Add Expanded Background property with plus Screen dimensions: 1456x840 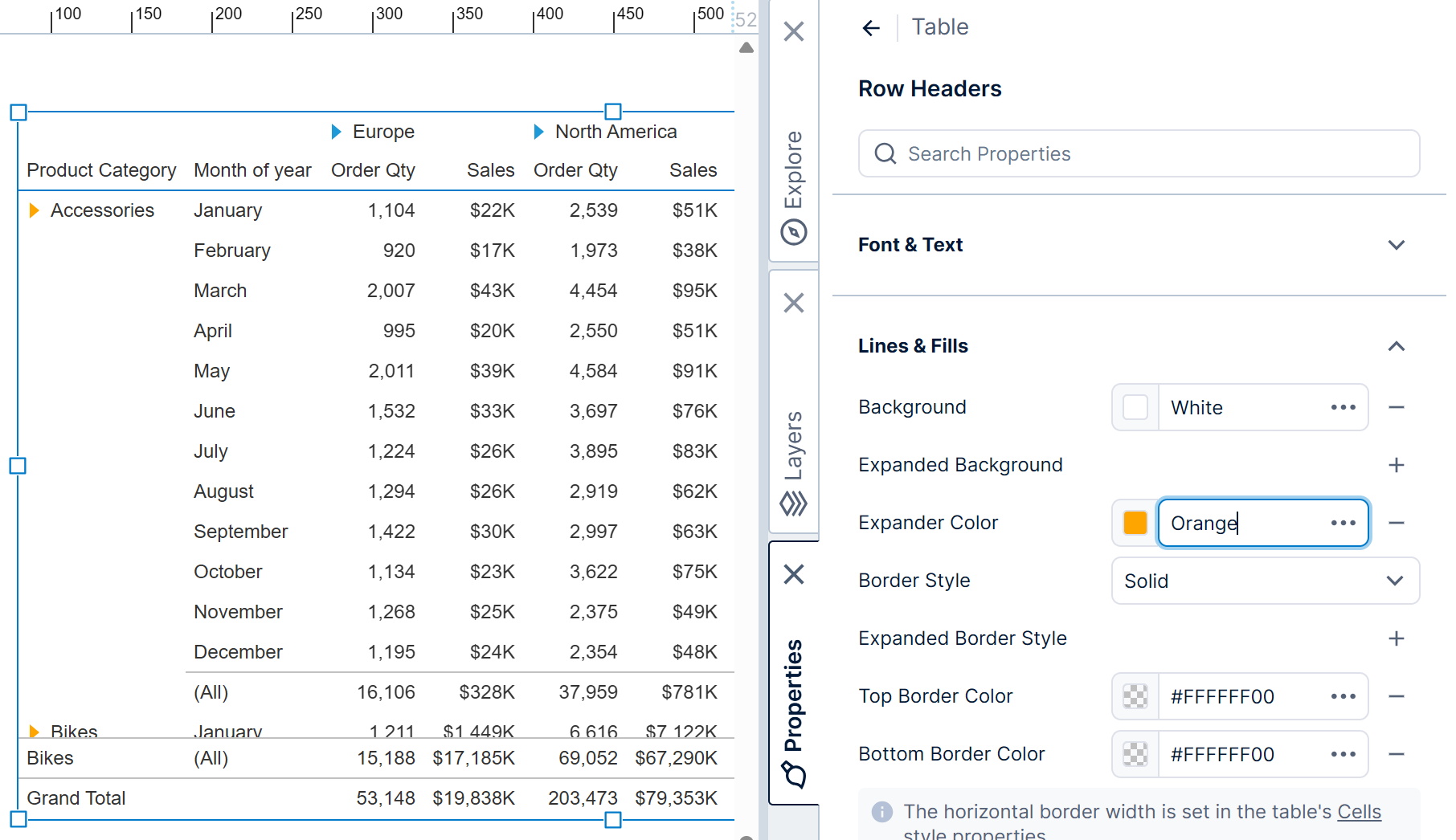1397,465
